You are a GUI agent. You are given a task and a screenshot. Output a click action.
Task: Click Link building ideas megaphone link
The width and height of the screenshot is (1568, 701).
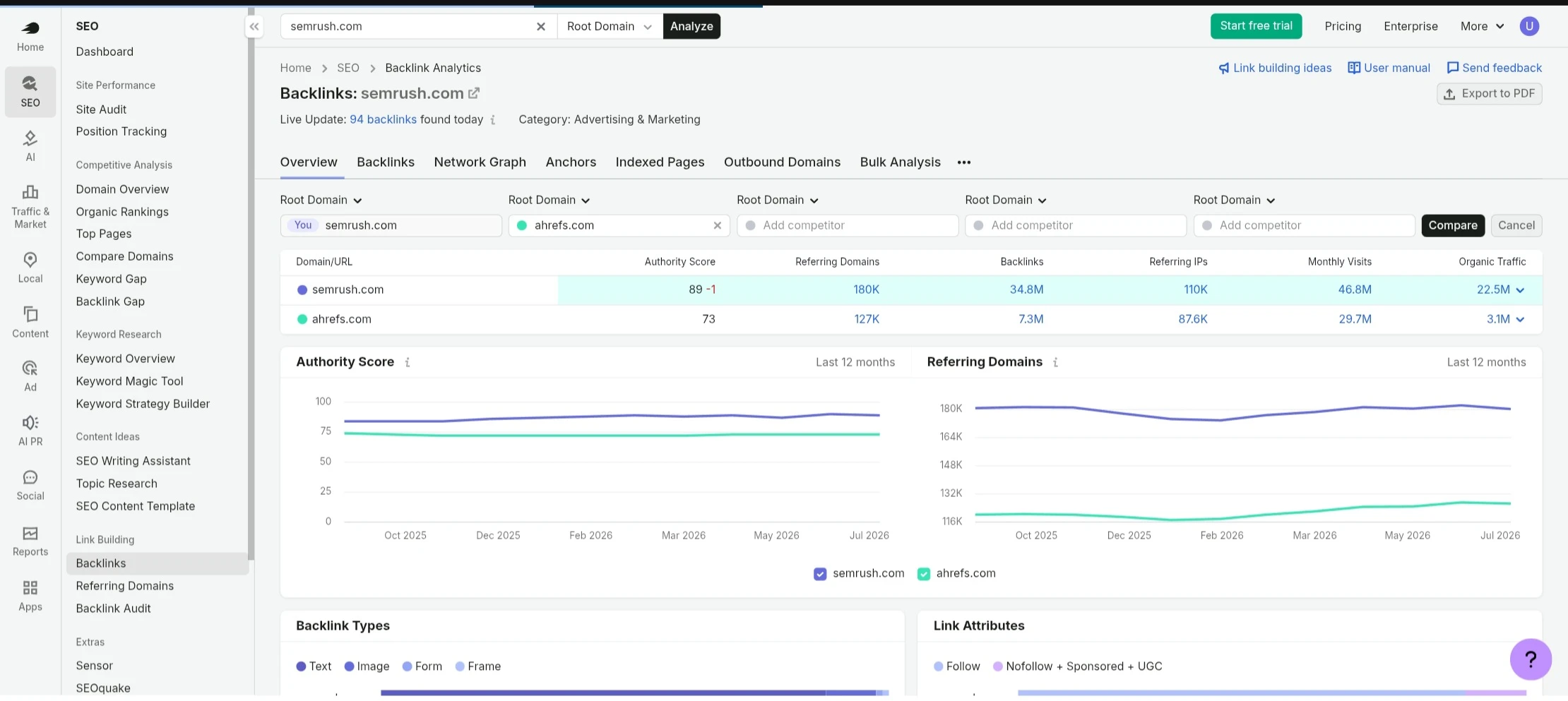click(x=1275, y=68)
